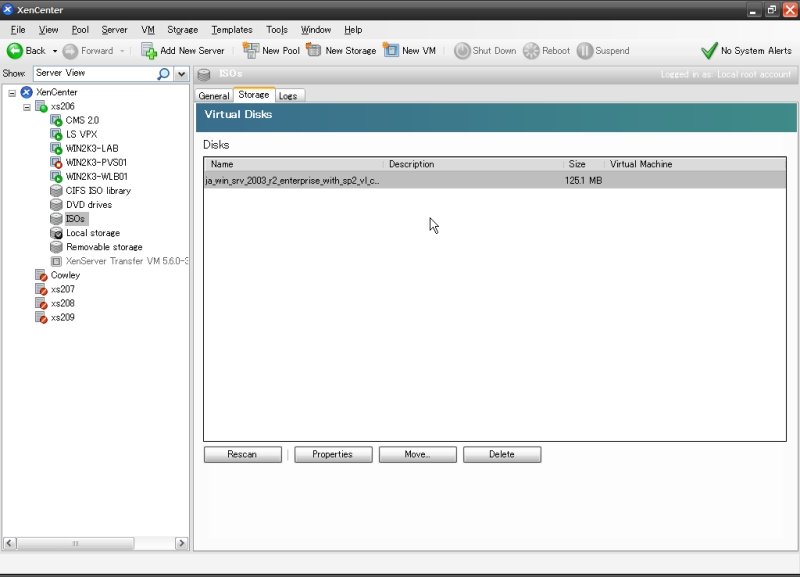This screenshot has height=577, width=800.
Task: Click the xs206 server icon
Action: (41, 107)
